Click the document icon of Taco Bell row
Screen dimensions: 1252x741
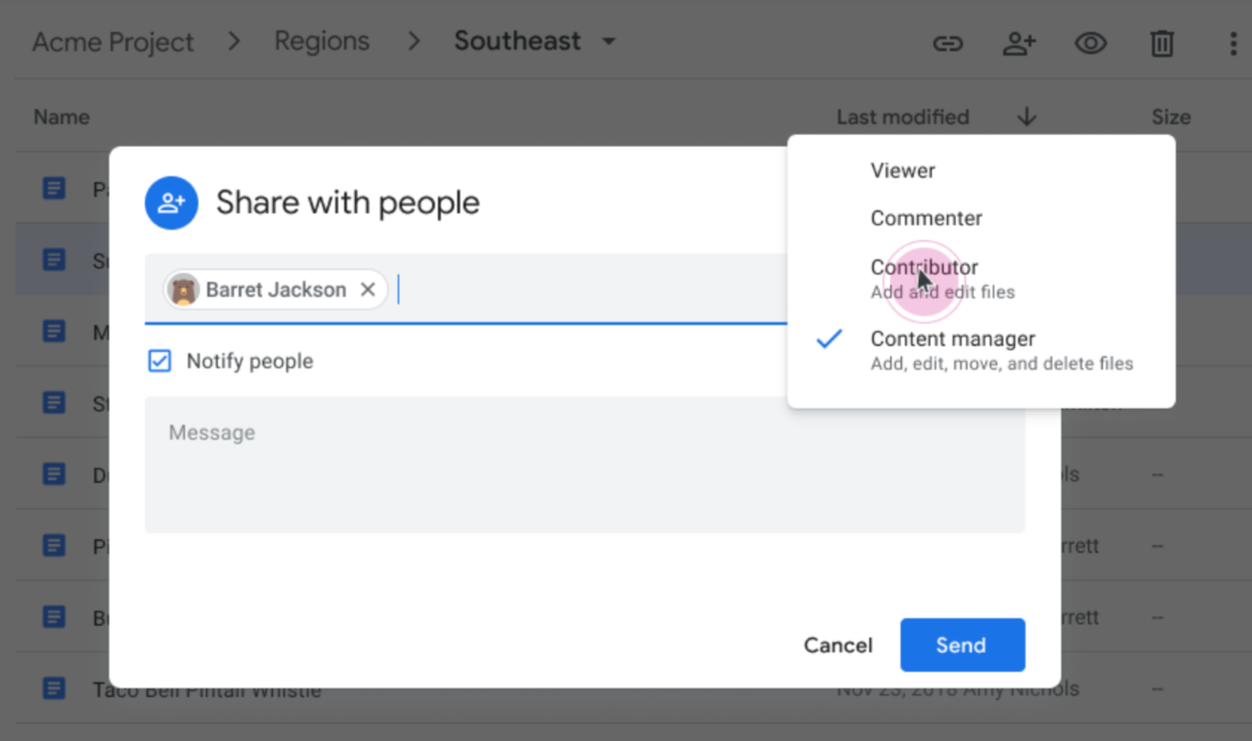(x=54, y=689)
